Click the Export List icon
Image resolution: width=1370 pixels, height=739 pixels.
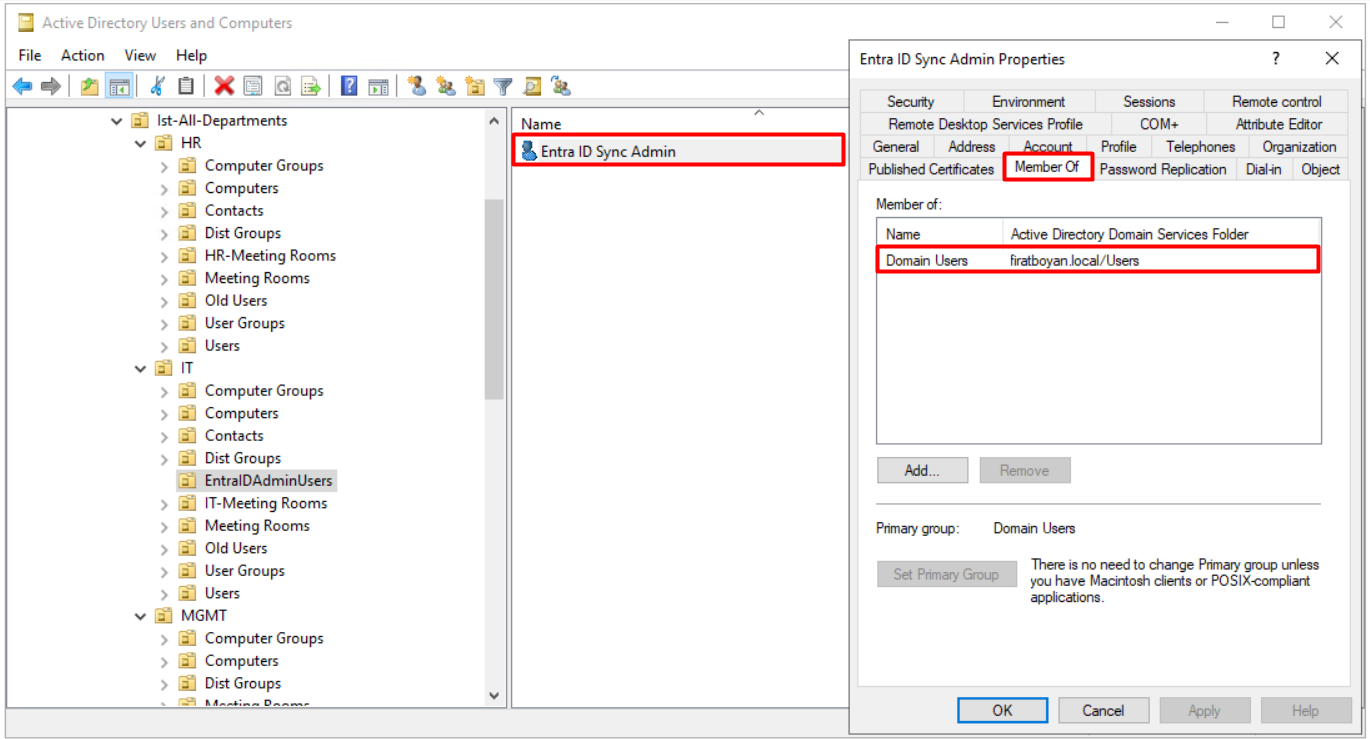tap(311, 87)
